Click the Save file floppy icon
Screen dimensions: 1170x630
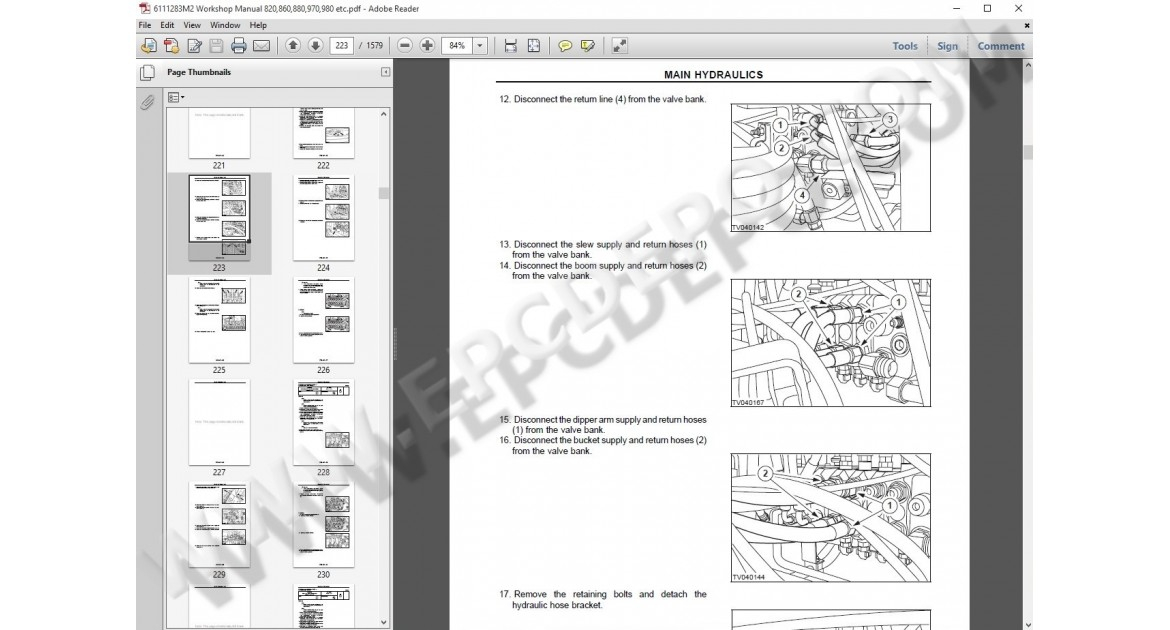tap(216, 46)
